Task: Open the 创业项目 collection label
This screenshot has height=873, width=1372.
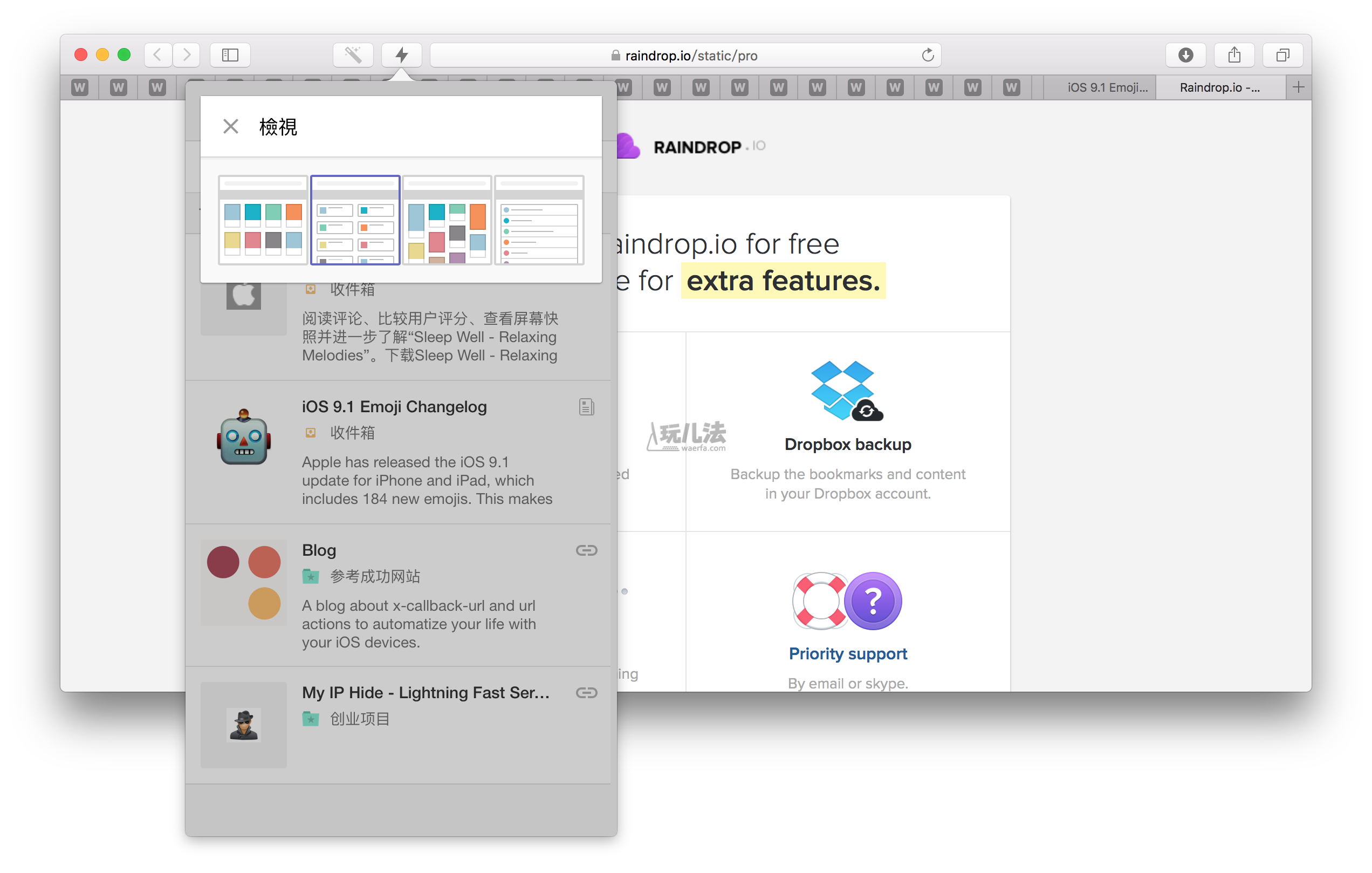Action: pyautogui.click(x=360, y=719)
